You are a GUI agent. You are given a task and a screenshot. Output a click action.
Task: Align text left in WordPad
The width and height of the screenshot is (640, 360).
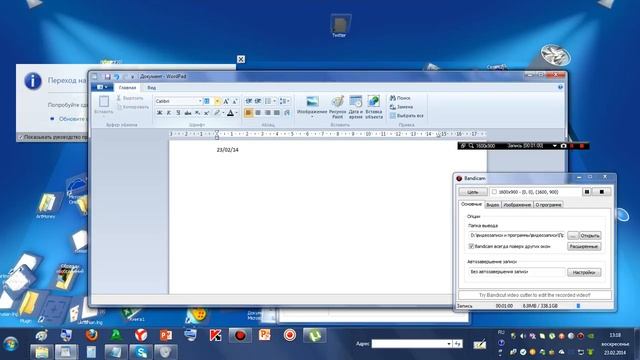[248, 113]
